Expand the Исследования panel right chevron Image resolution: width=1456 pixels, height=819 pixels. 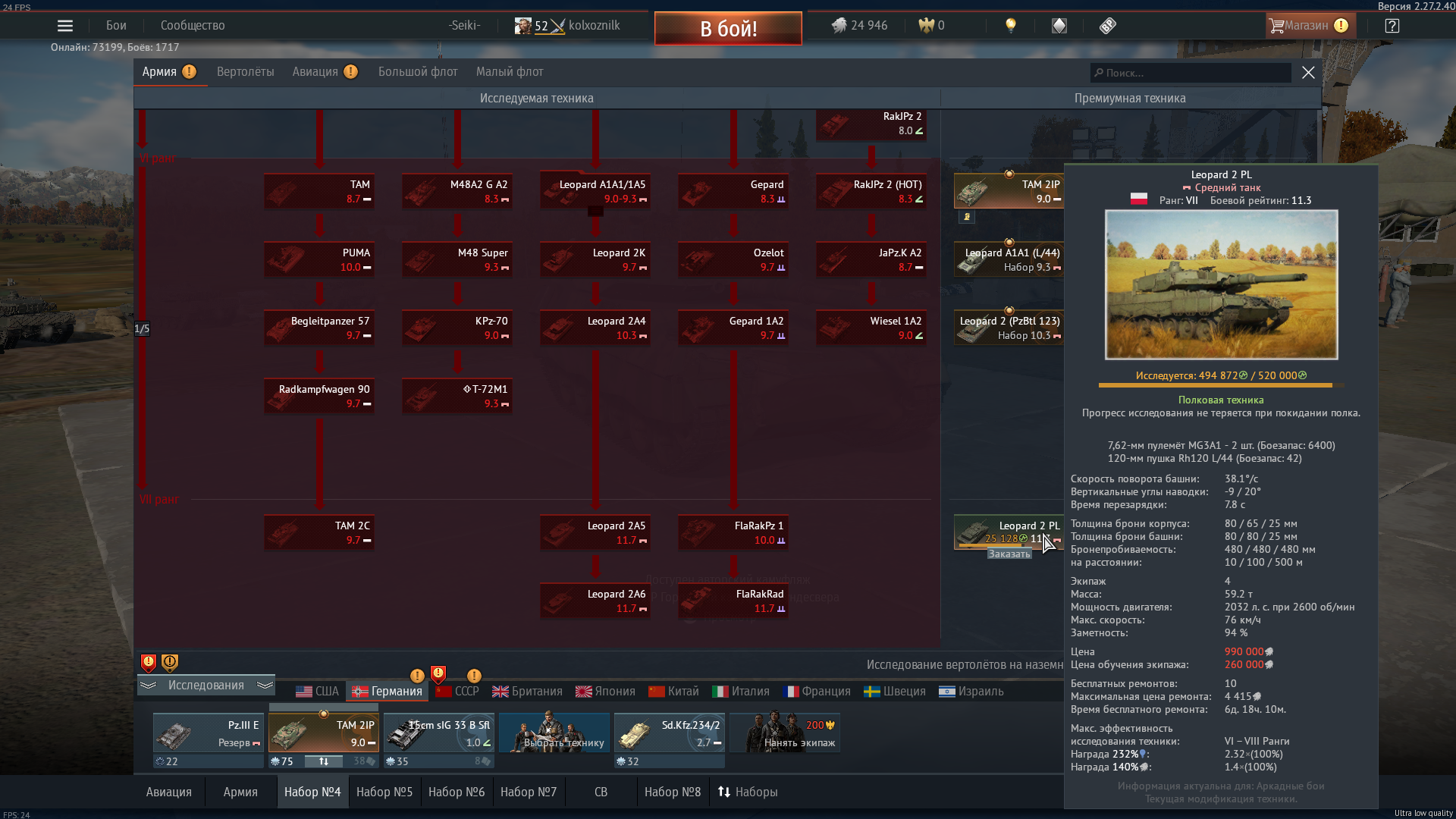[x=265, y=686]
